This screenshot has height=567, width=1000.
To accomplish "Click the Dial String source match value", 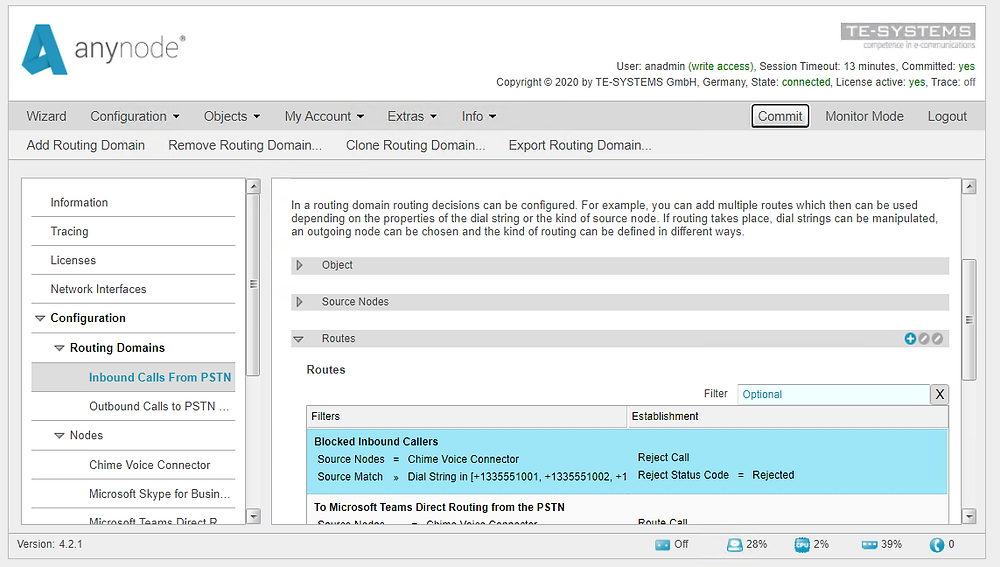I will click(x=517, y=476).
